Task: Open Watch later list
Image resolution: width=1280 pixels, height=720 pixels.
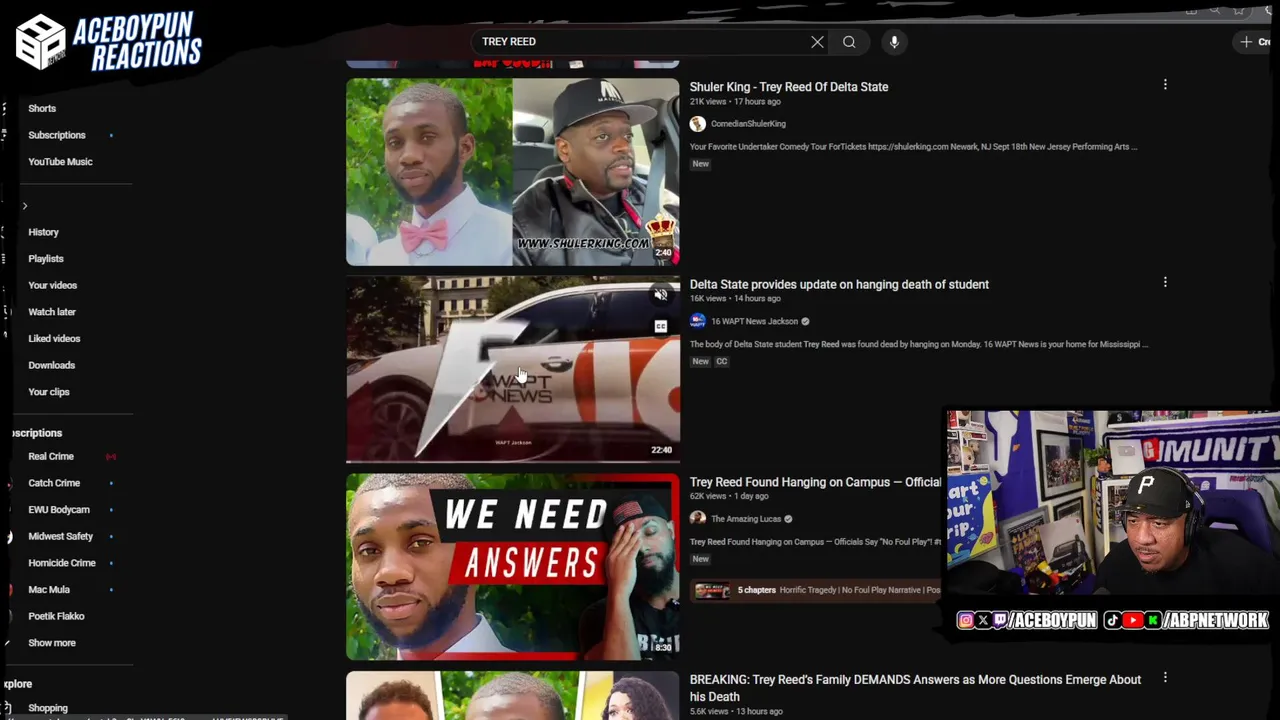Action: pos(52,312)
